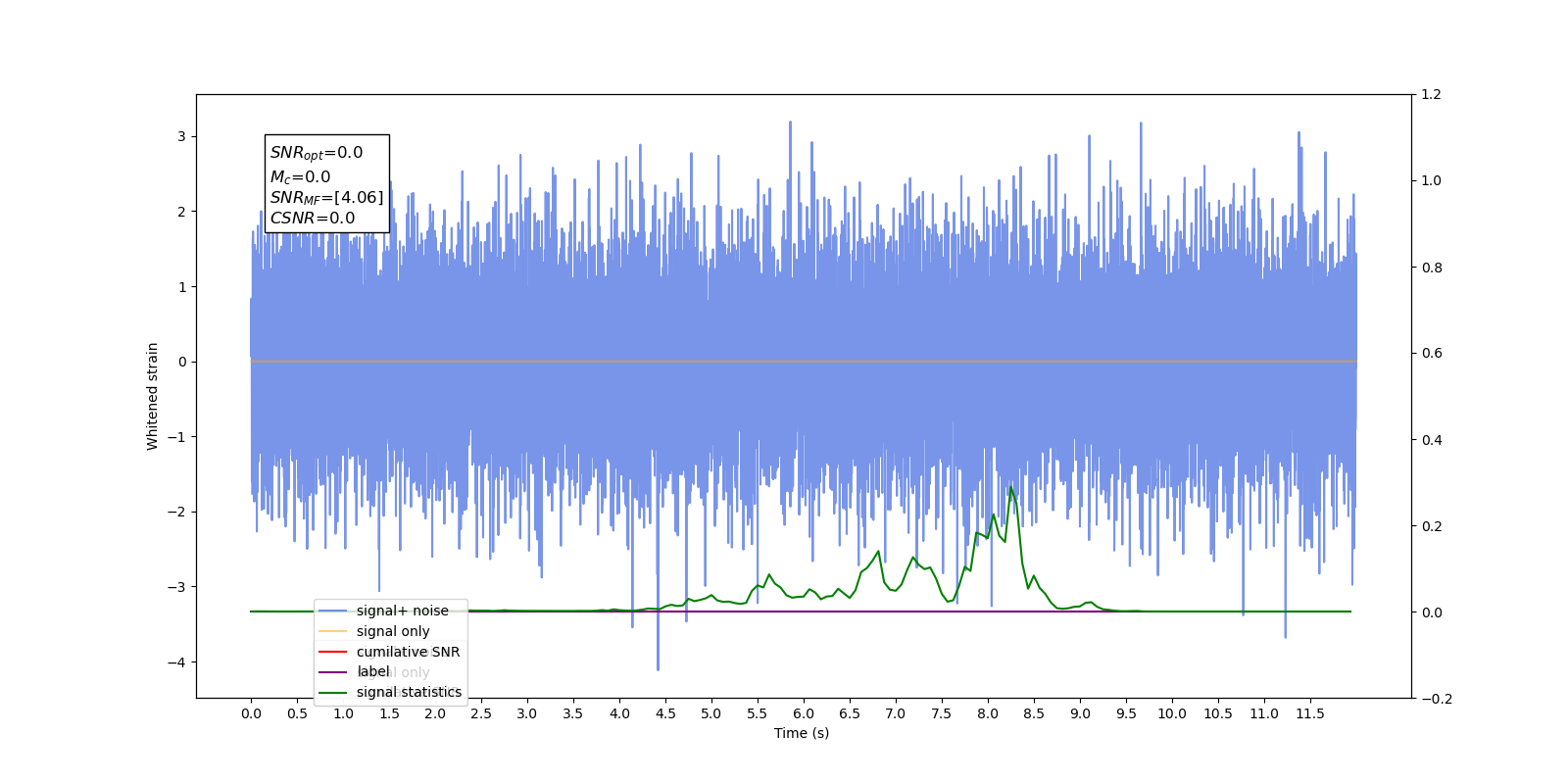The width and height of the screenshot is (1568, 784).
Task: Click the time-axis tick label 8.0
Action: coord(988,713)
